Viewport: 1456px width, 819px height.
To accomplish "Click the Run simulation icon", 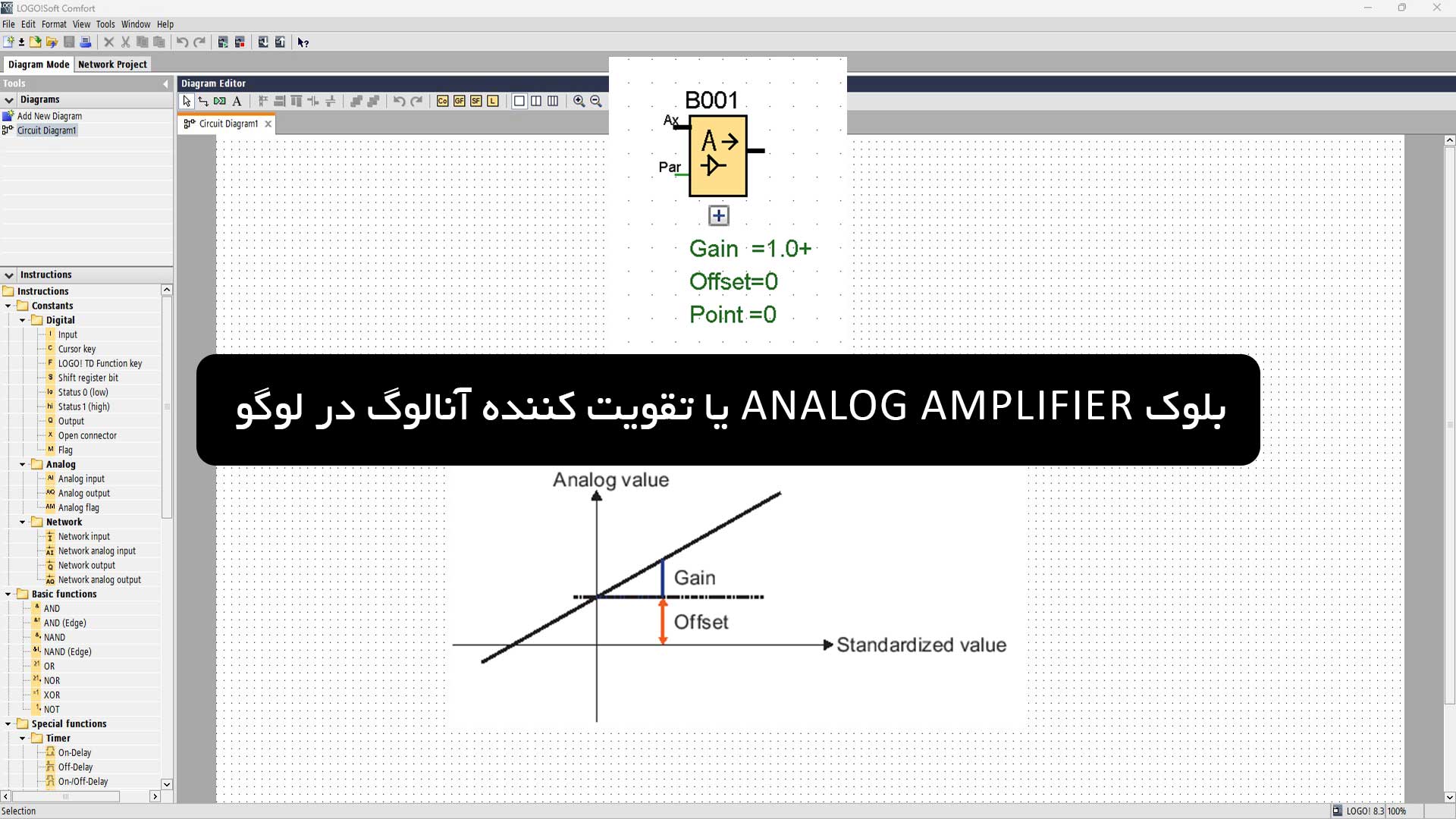I will click(222, 42).
